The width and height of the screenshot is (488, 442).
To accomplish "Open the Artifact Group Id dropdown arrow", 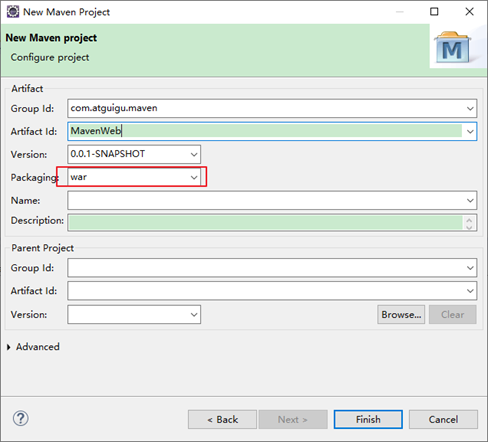I will (470, 108).
